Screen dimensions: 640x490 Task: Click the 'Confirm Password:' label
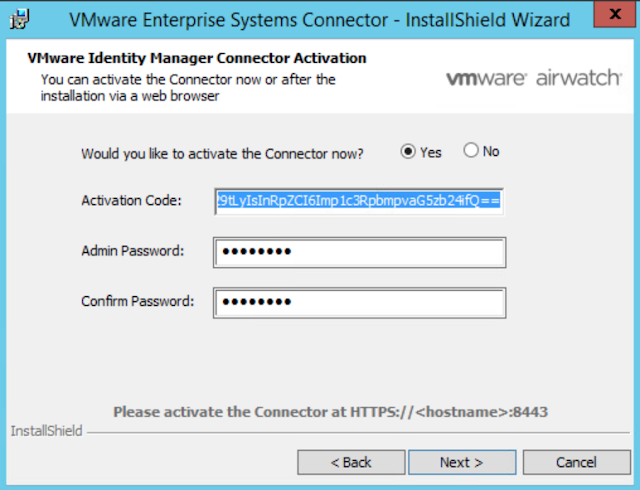(138, 301)
